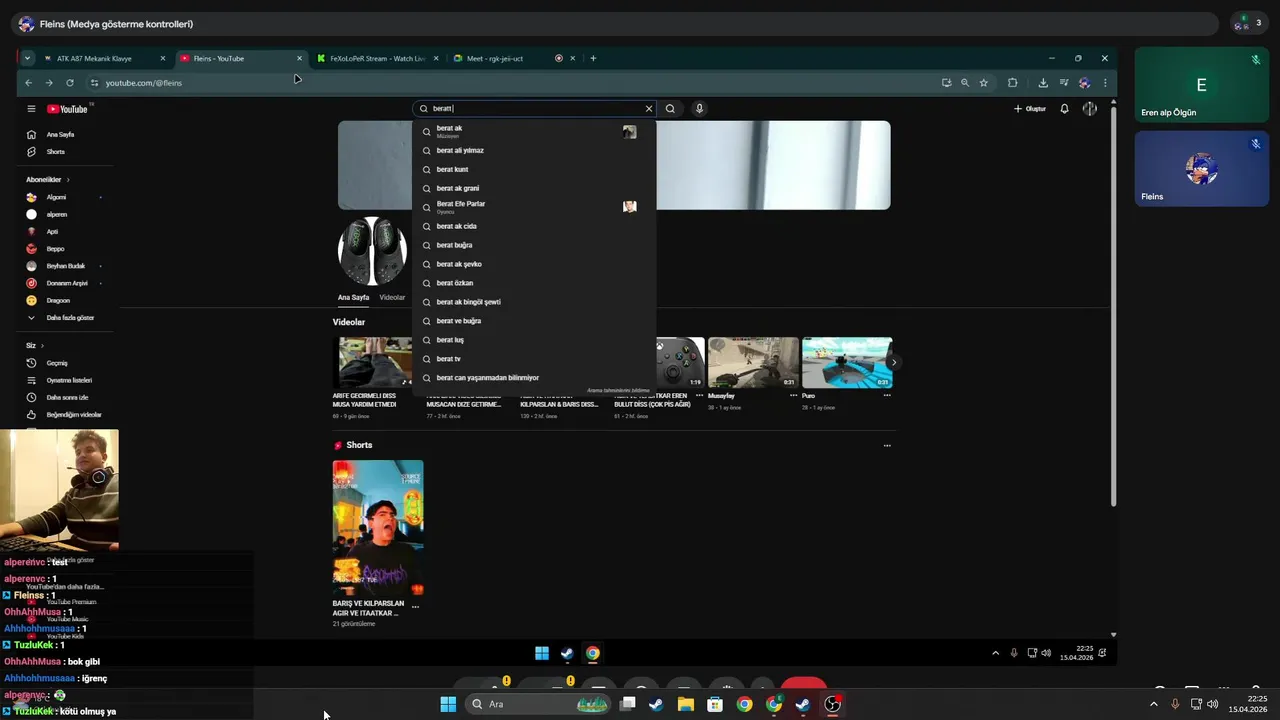Viewport: 1280px width, 720px height.
Task: Open Chrome downloads icon
Action: (1043, 83)
